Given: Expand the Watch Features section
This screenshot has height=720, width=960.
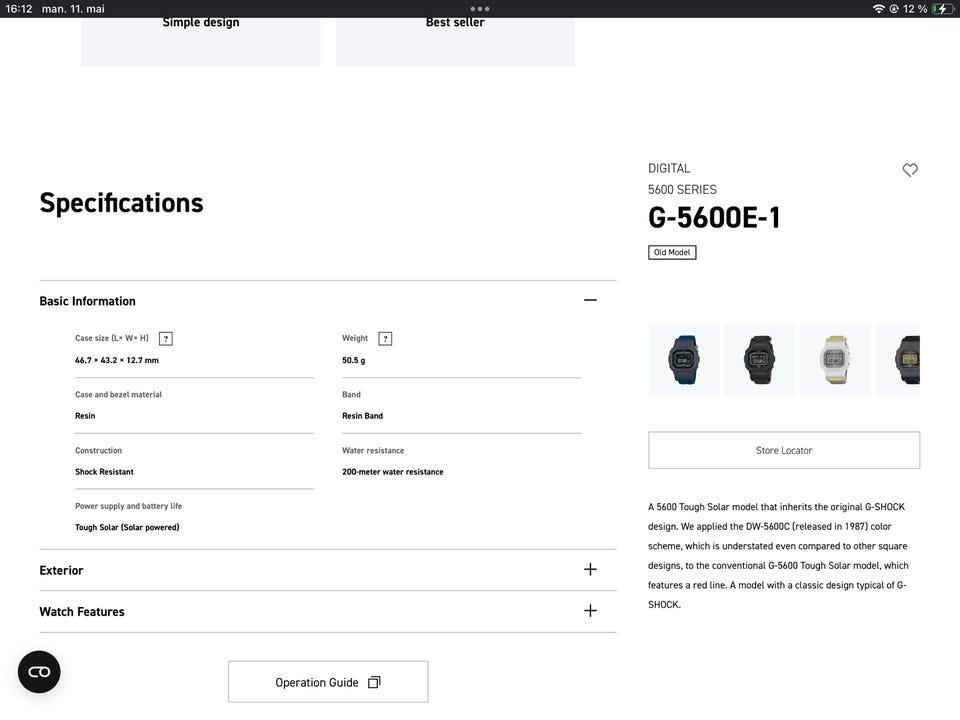Looking at the screenshot, I should 590,610.
